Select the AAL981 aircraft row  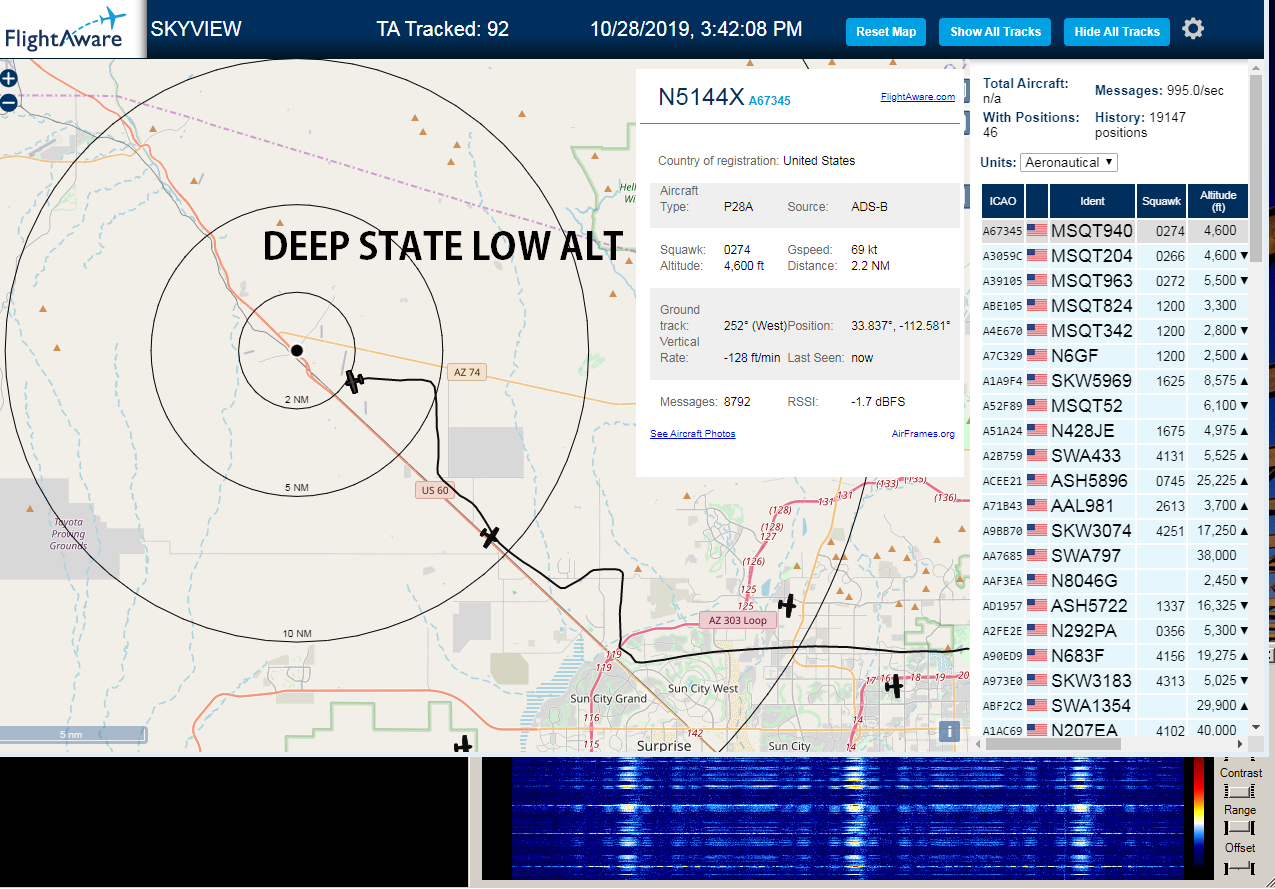1115,506
